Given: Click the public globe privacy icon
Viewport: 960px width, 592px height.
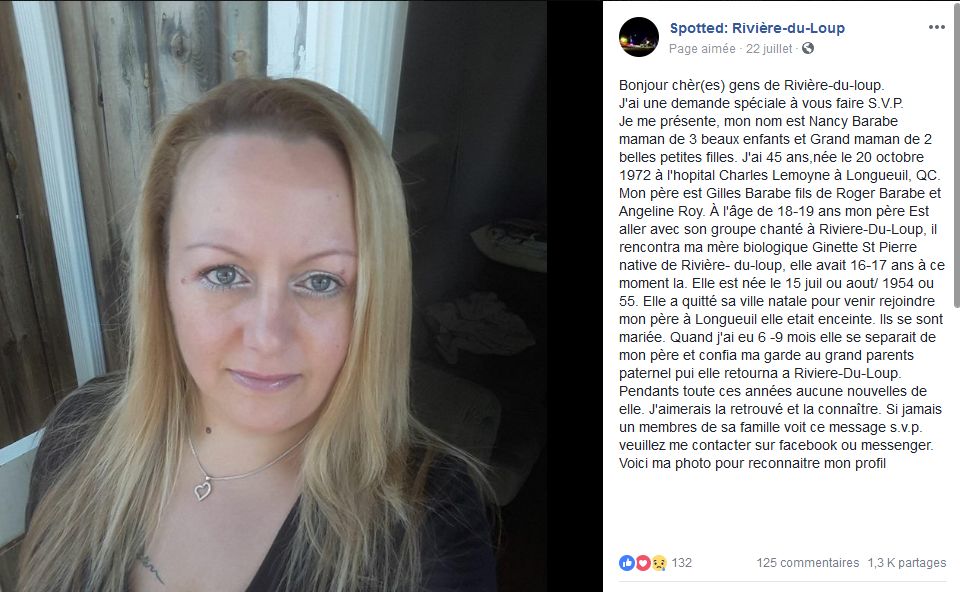Looking at the screenshot, I should (x=808, y=48).
